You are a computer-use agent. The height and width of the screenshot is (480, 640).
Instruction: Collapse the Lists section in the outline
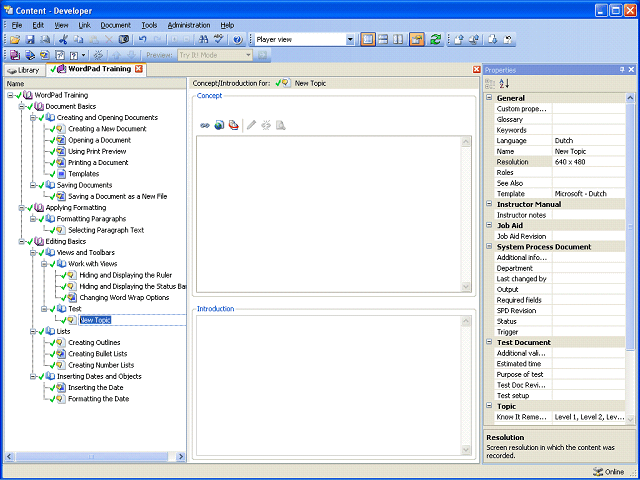[x=33, y=331]
